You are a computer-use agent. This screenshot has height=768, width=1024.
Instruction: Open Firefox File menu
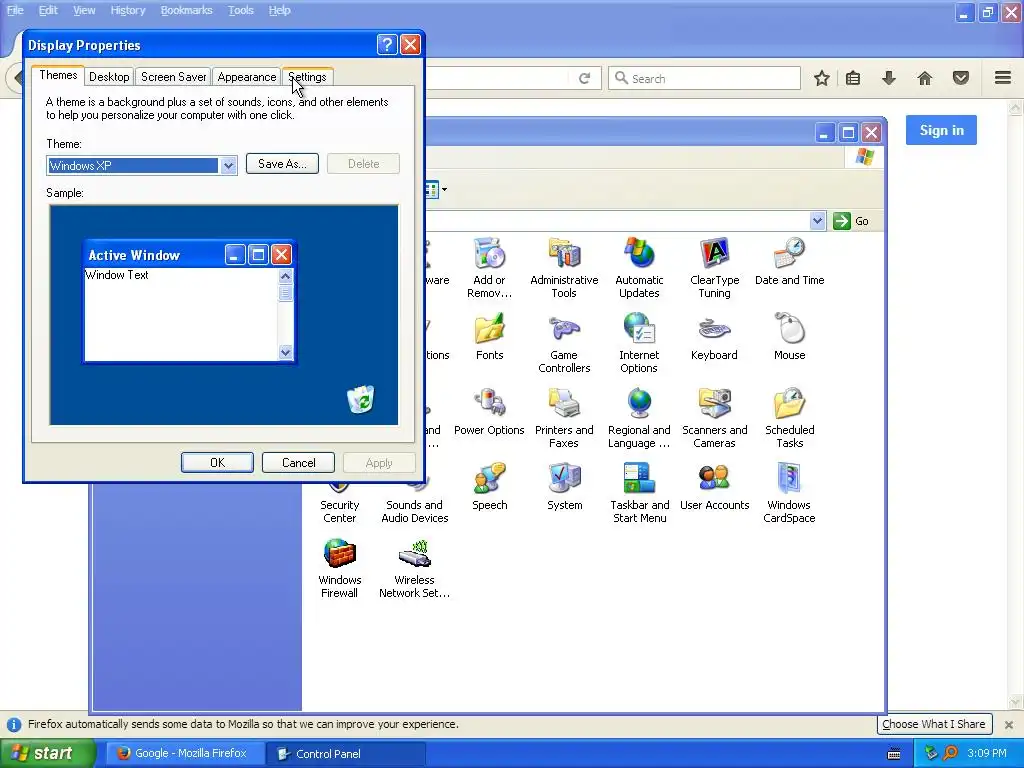tap(14, 10)
